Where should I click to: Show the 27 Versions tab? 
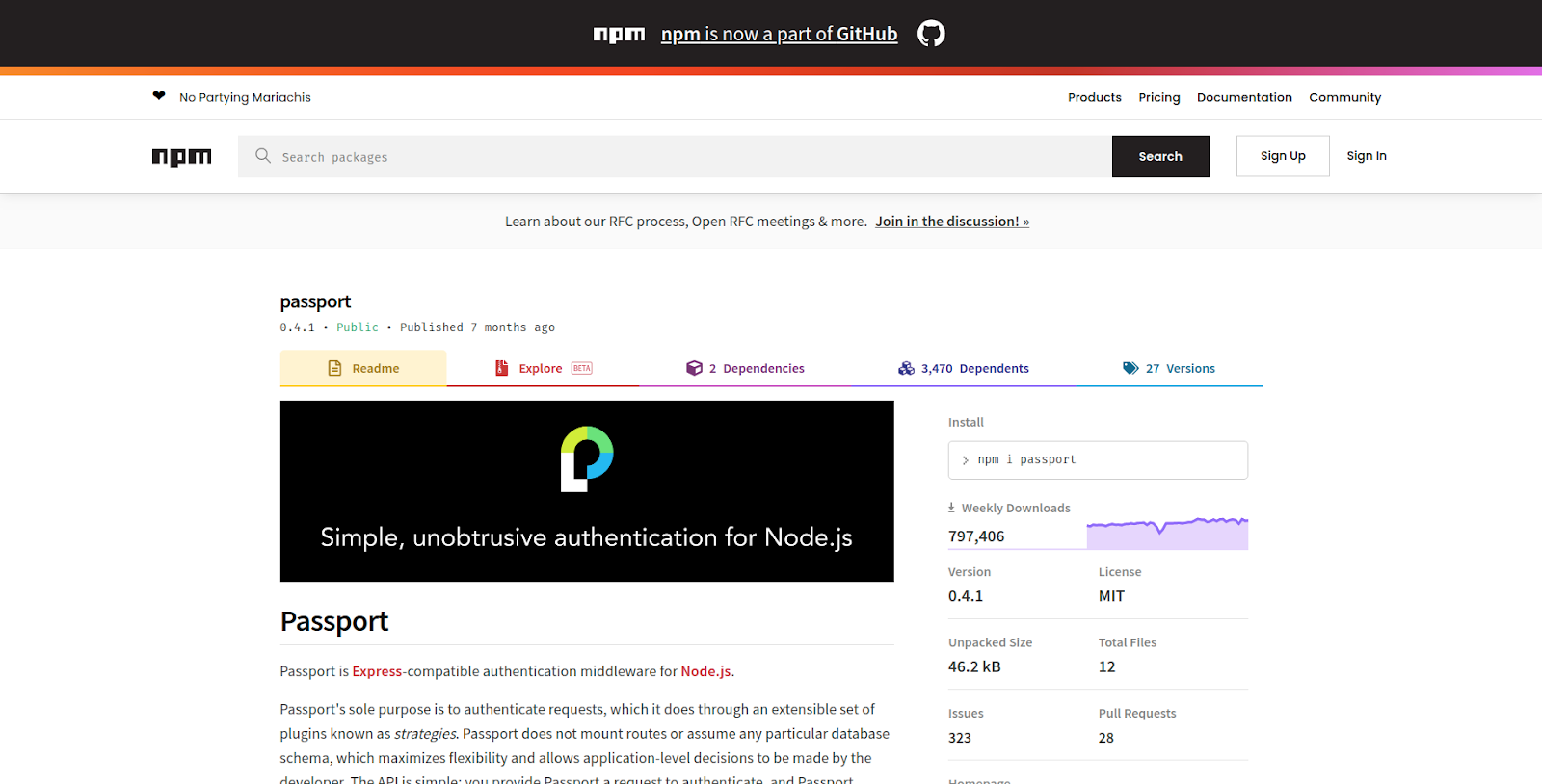1169,368
